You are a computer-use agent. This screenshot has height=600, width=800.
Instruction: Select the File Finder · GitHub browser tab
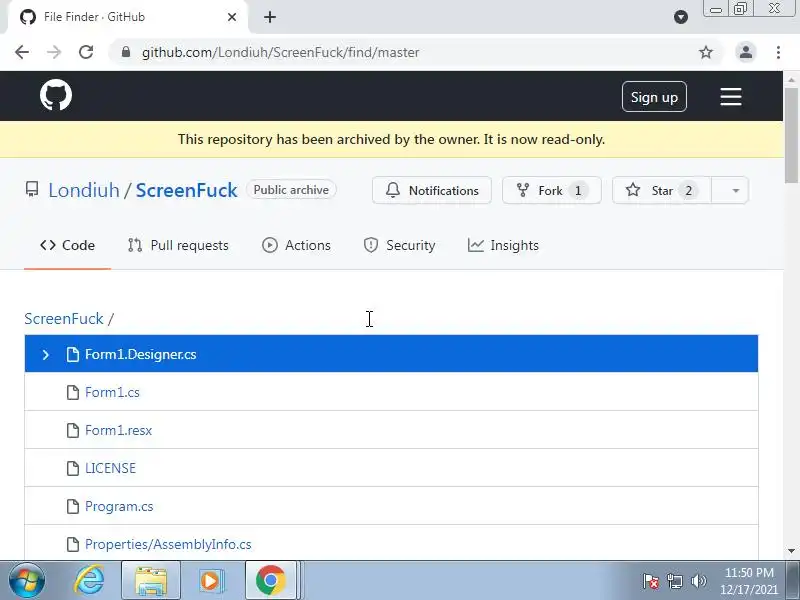(128, 17)
